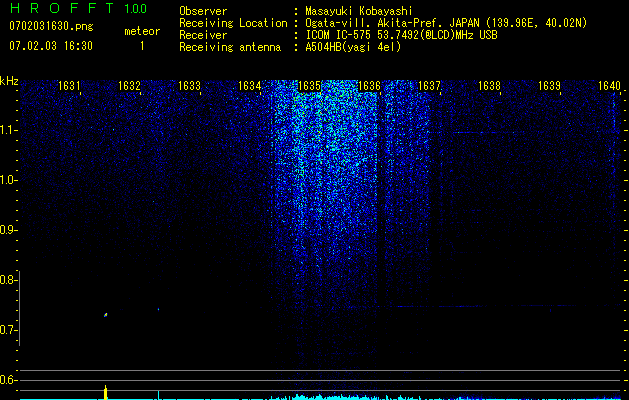
Task: Click the 1638 time axis marker
Action: click(489, 85)
